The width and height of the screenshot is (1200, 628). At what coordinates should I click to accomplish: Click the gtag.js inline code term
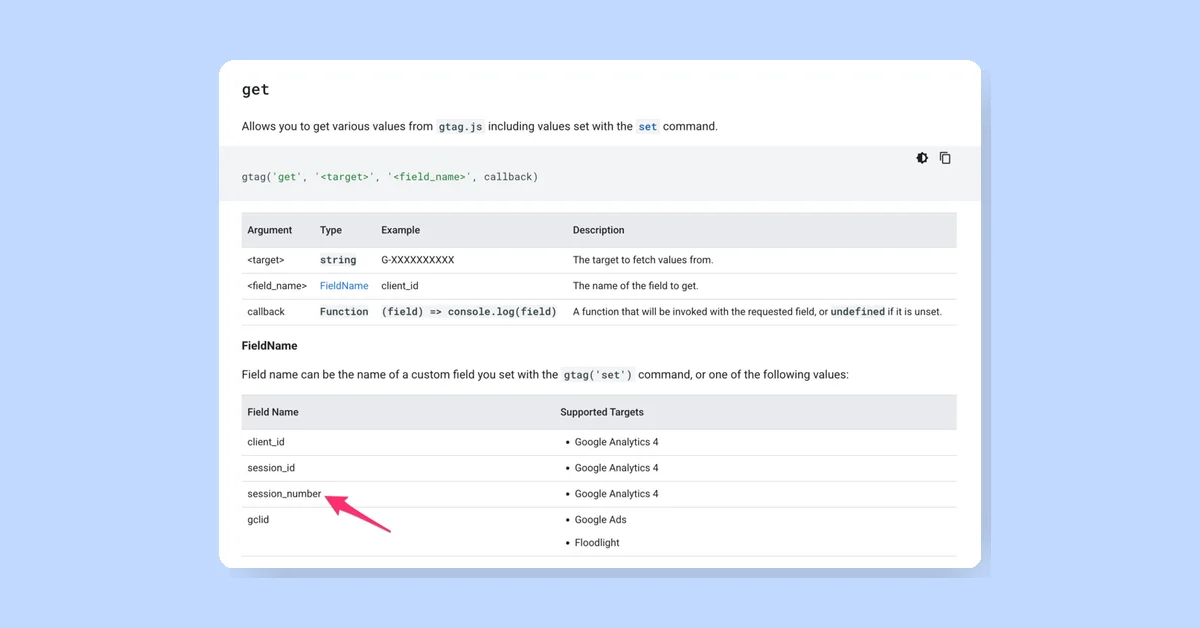461,127
